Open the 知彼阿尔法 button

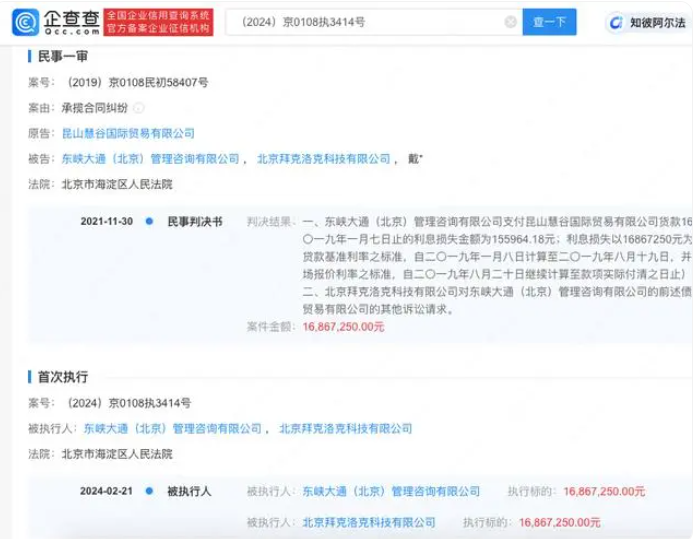(648, 22)
